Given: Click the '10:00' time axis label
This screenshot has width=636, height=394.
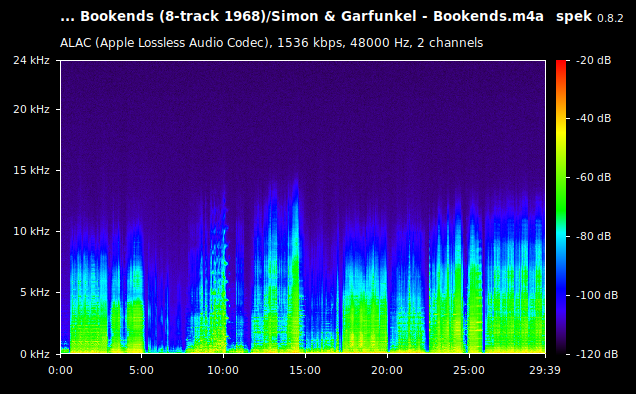Looking at the screenshot, I should pyautogui.click(x=223, y=370).
